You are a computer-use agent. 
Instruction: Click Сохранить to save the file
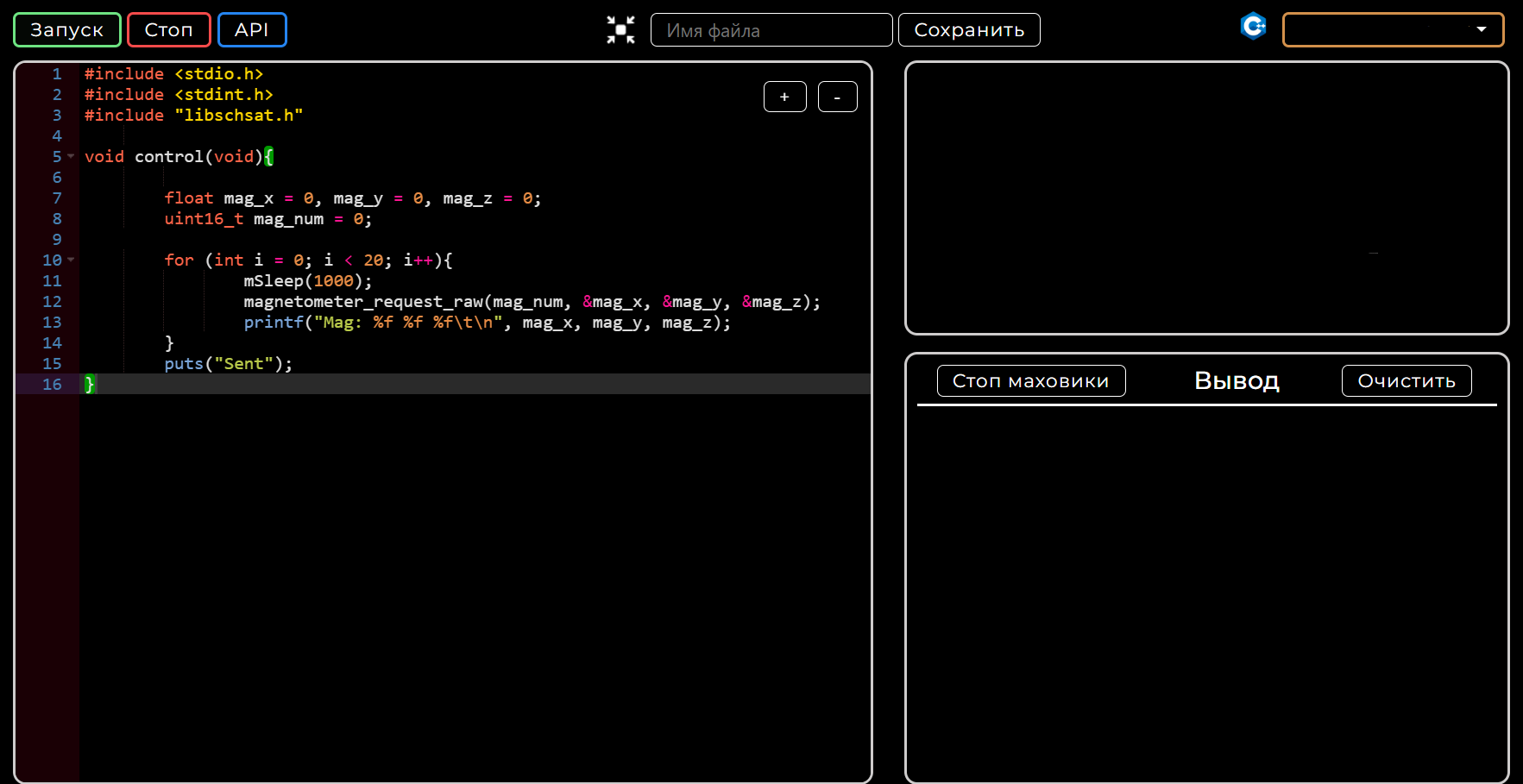click(x=968, y=30)
